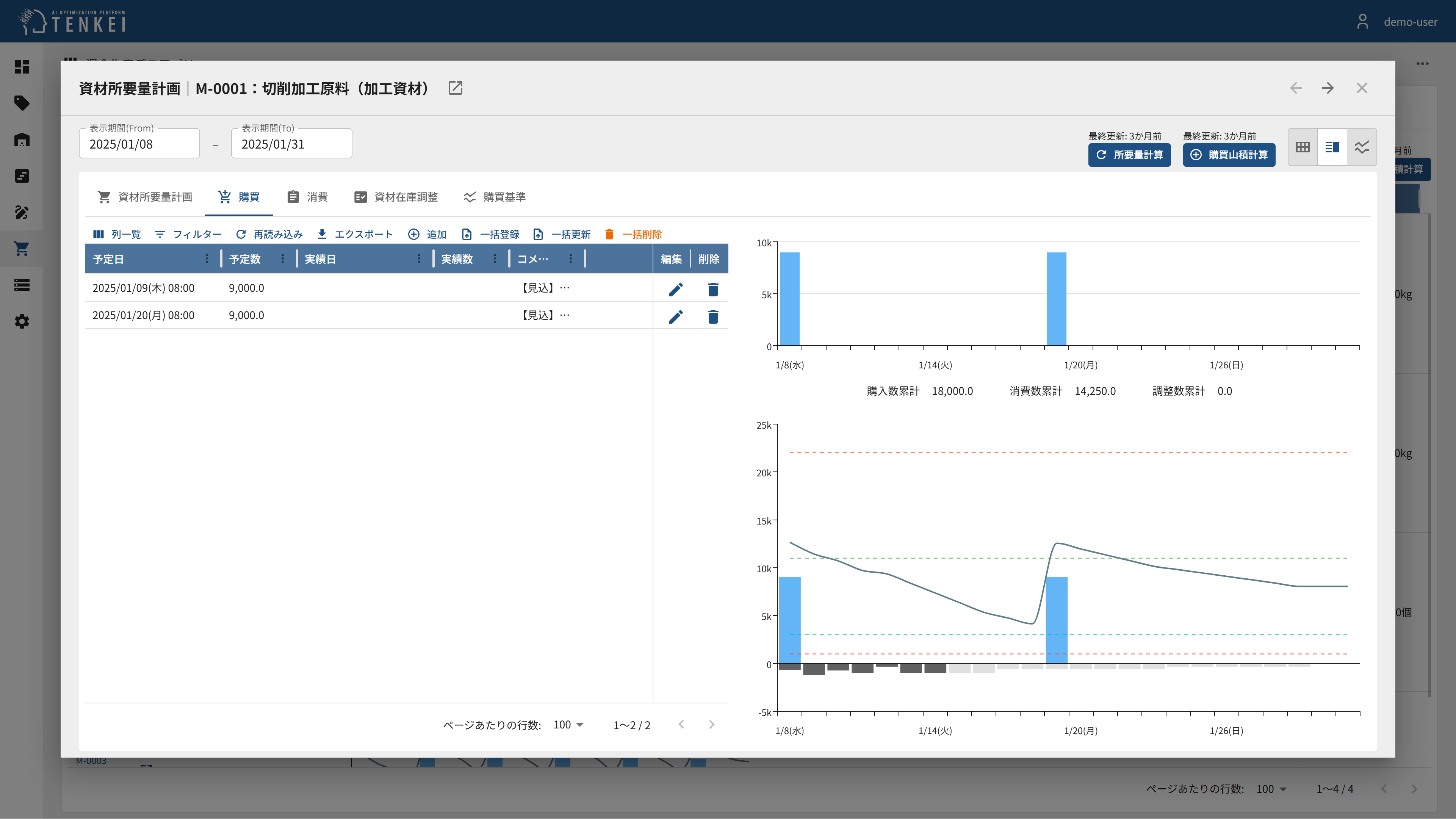Open 実績日 column menu dots
Screen dimensions: 1456x819
point(419,259)
